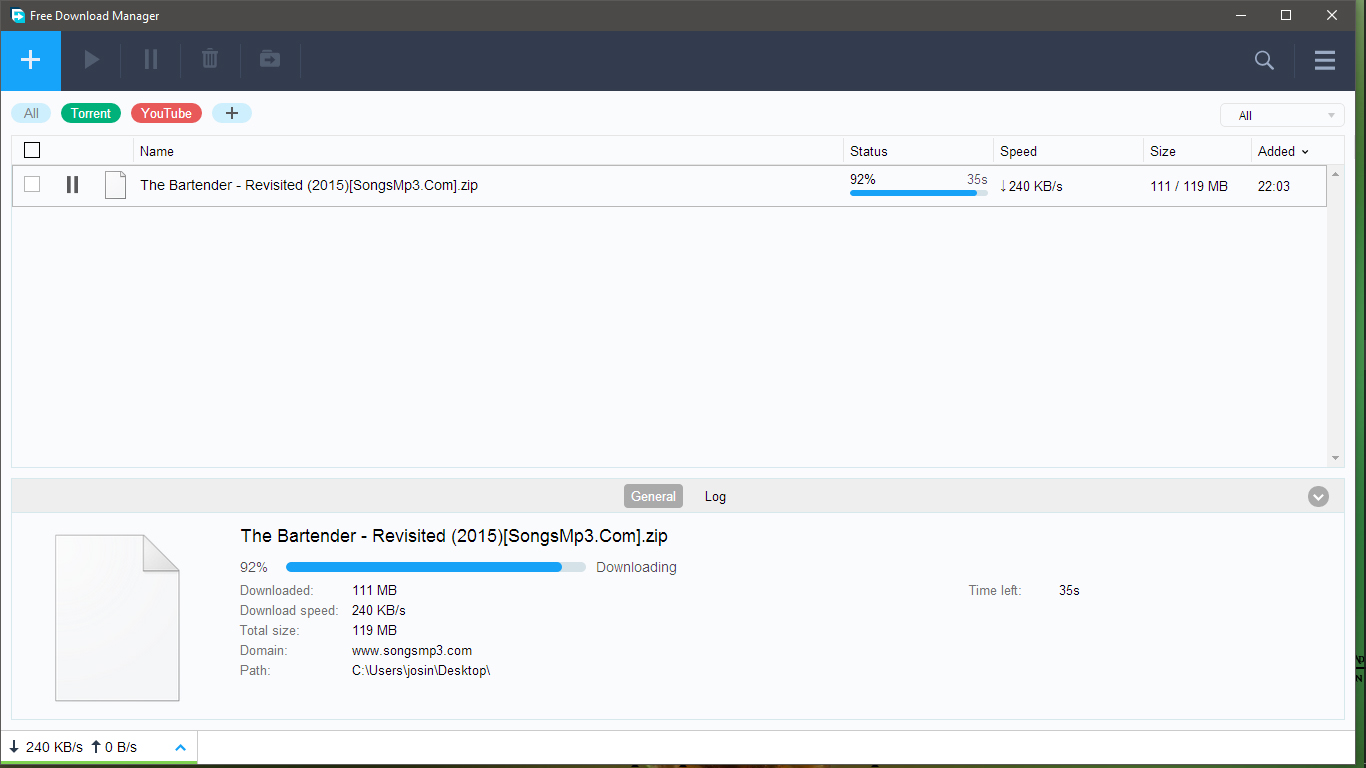The image size is (1366, 768).
Task: Open the All filter dropdown
Action: click(x=1282, y=115)
